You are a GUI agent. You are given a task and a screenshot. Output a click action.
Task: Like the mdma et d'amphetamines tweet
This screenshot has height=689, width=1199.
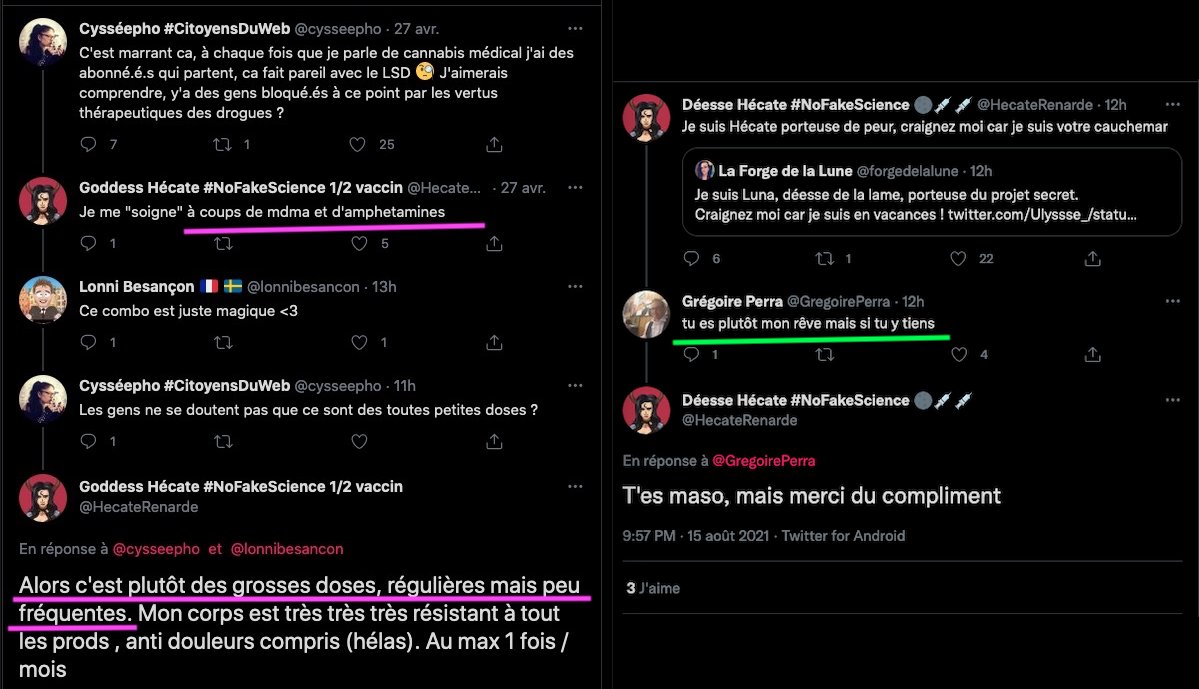(x=357, y=243)
